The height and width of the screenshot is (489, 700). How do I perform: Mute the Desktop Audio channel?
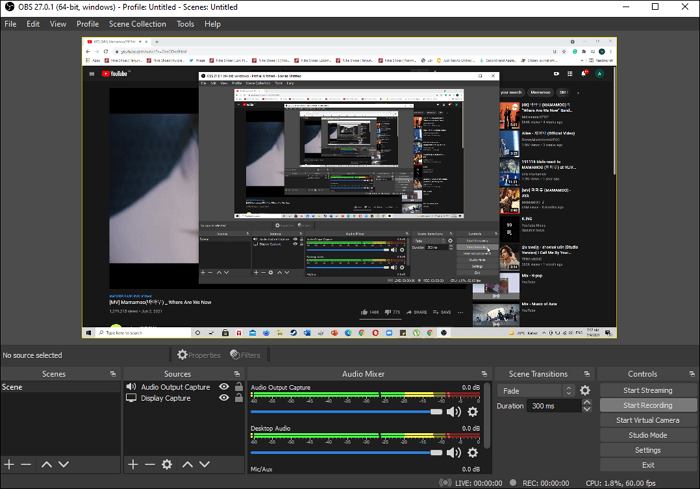tap(454, 451)
